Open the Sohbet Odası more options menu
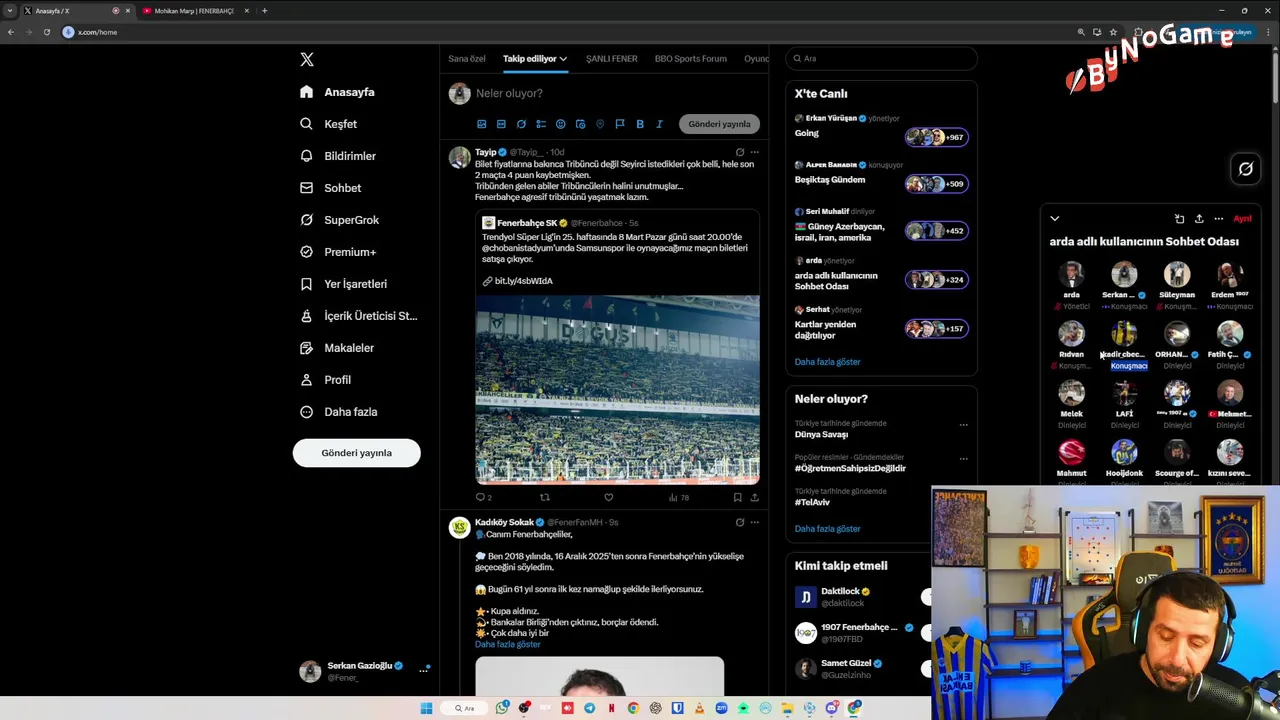 1218,218
